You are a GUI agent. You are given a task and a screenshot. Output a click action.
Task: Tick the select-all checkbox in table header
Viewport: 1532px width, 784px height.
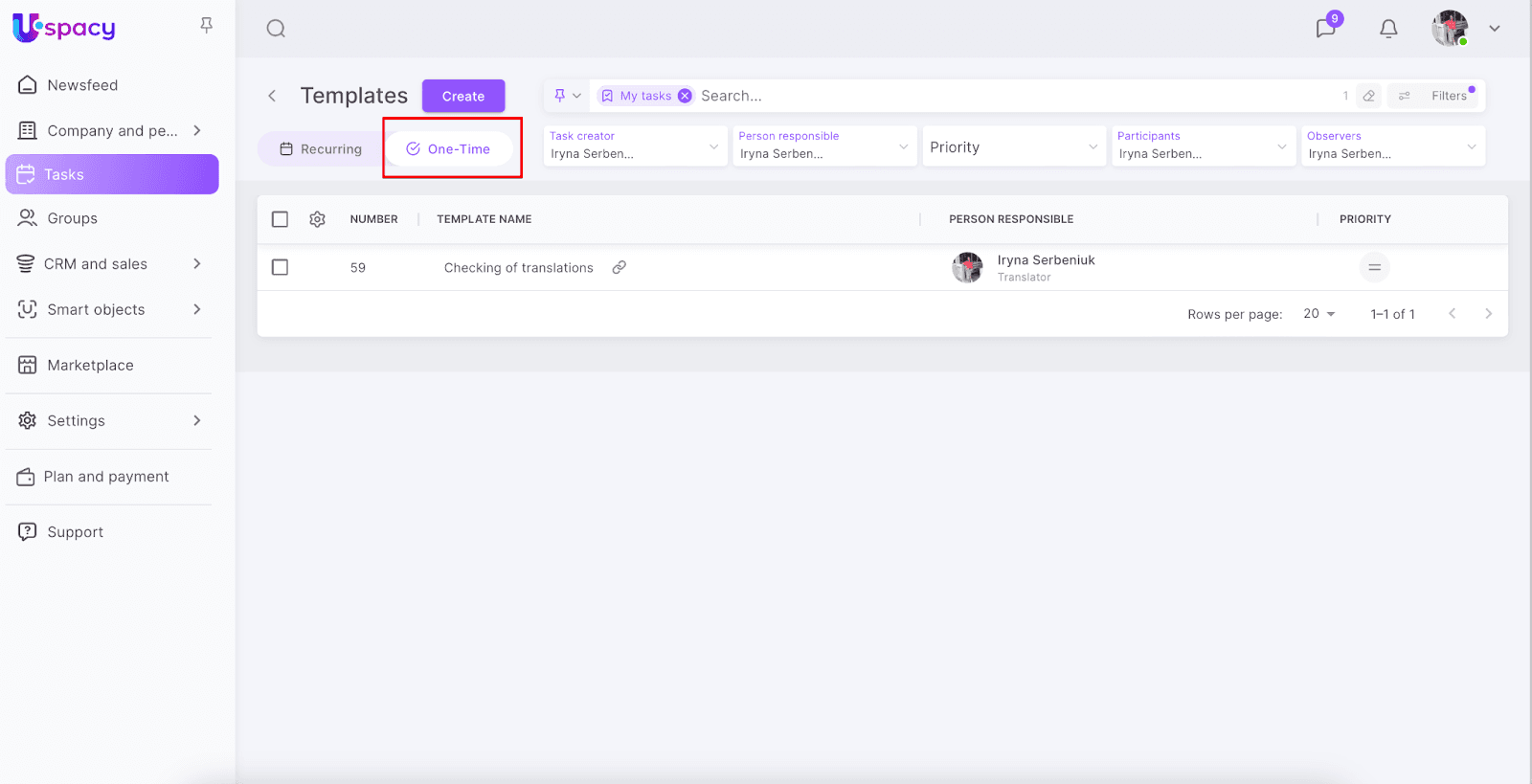coord(280,219)
